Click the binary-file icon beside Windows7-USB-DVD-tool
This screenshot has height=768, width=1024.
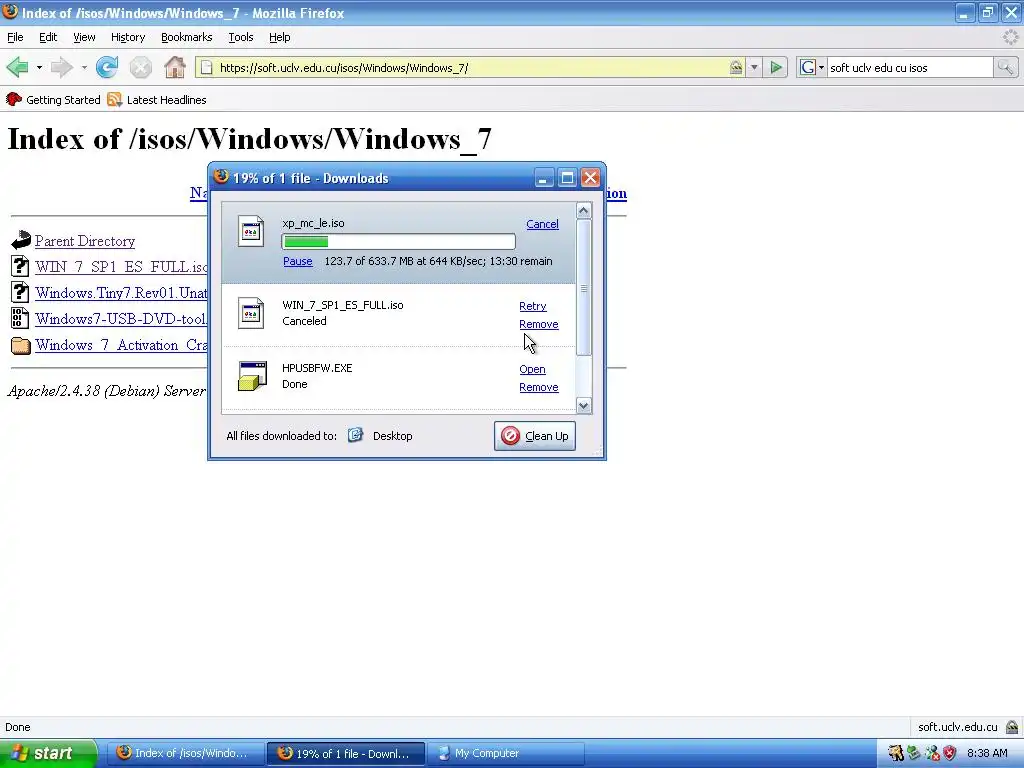coord(20,318)
